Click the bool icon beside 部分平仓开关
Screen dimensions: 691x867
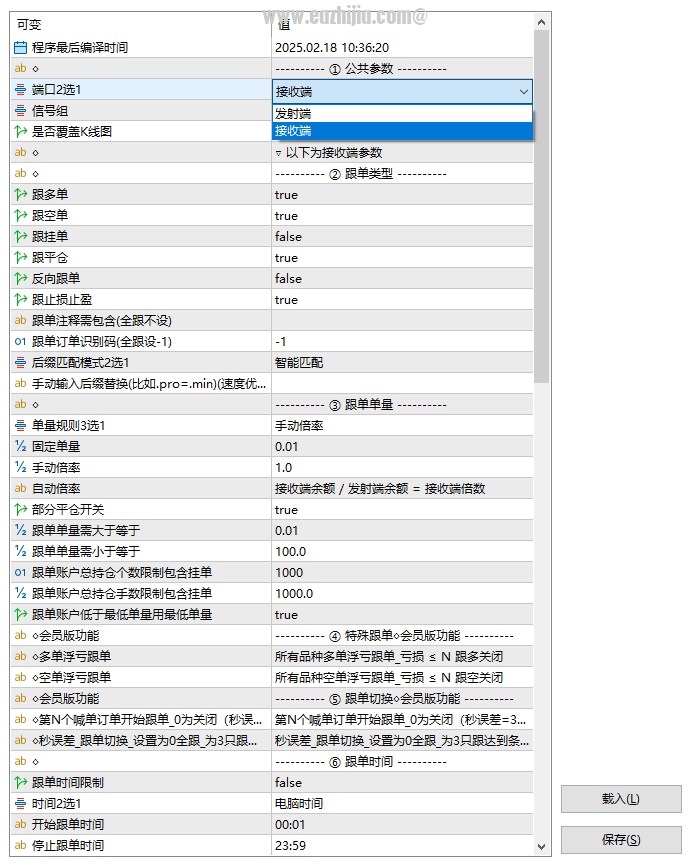click(x=20, y=509)
